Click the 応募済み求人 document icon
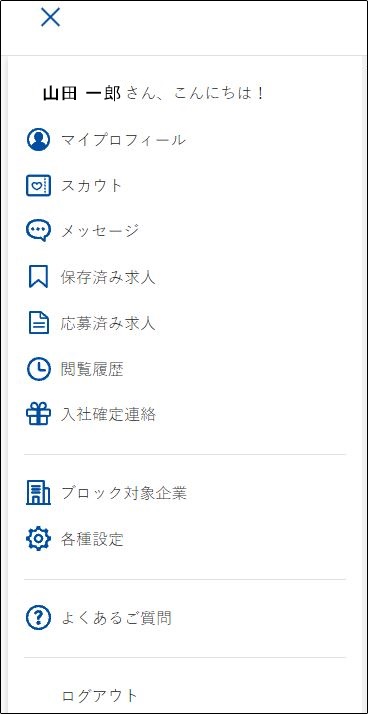 point(38,324)
